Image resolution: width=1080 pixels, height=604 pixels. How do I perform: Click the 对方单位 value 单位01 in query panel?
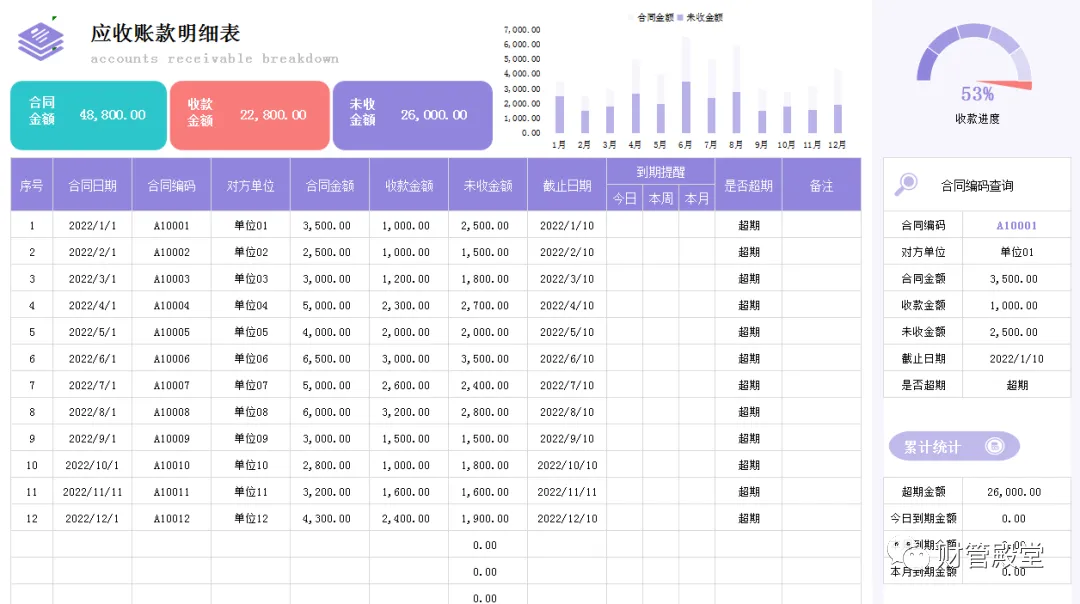tap(1017, 252)
